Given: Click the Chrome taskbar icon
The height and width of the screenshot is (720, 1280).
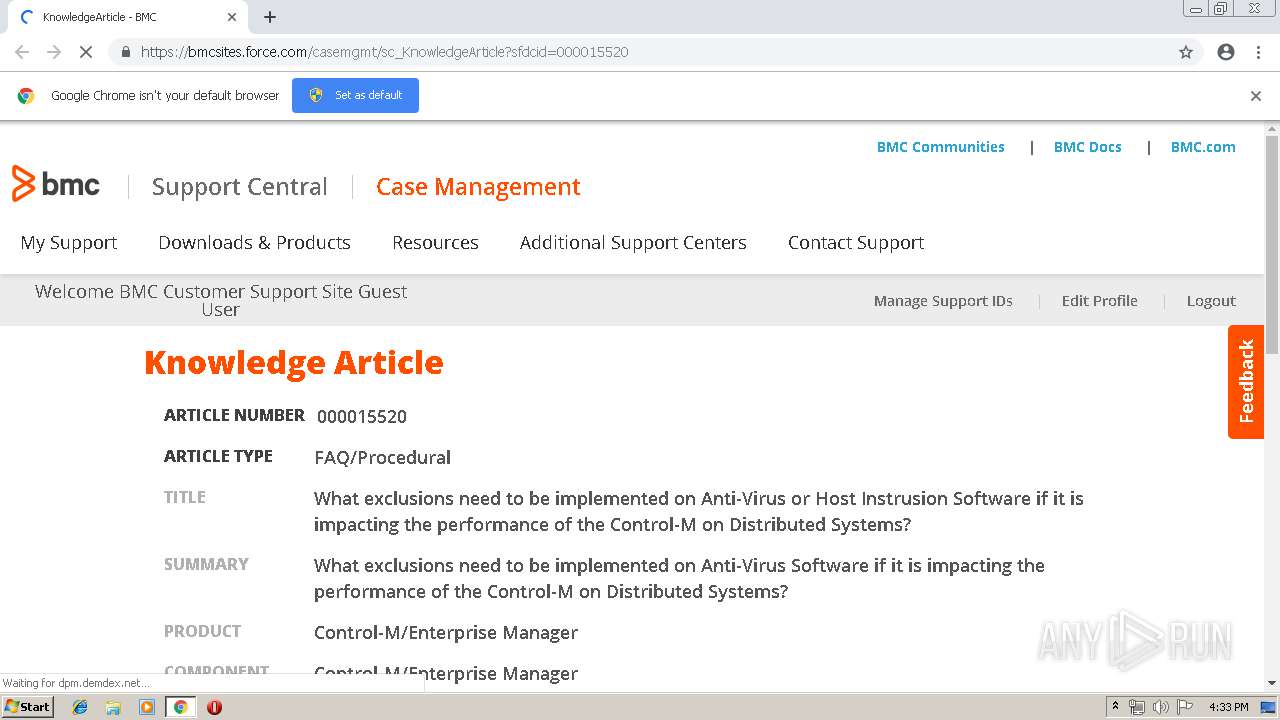Looking at the screenshot, I should (181, 707).
